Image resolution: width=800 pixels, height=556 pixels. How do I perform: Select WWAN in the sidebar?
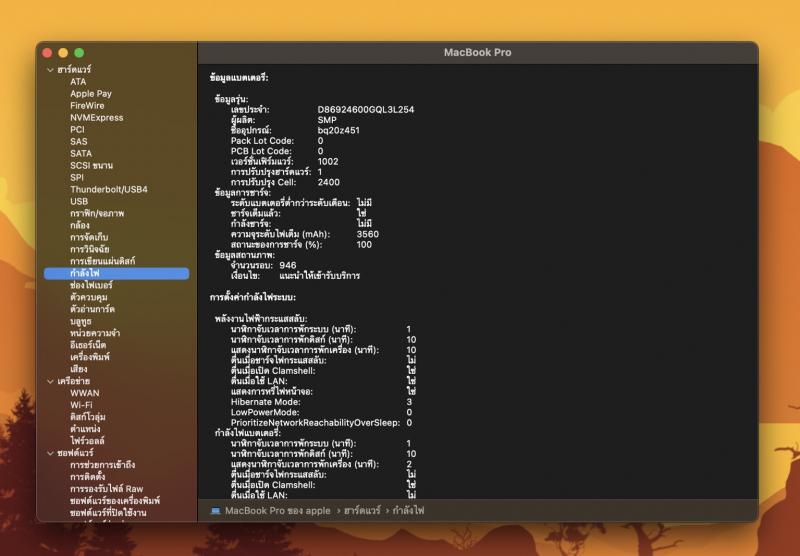click(x=84, y=393)
